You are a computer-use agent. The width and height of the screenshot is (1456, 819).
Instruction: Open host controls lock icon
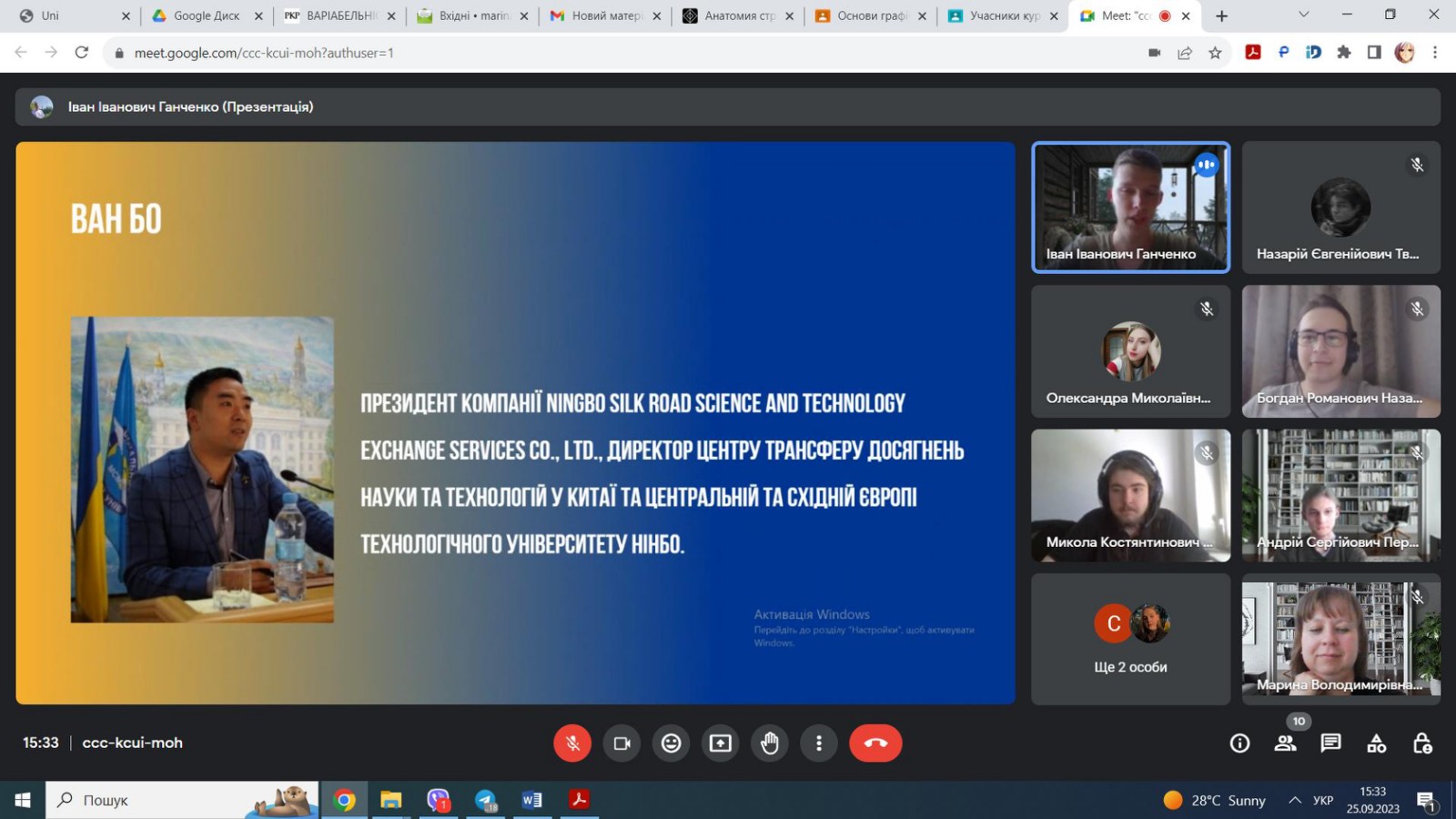[x=1421, y=743]
